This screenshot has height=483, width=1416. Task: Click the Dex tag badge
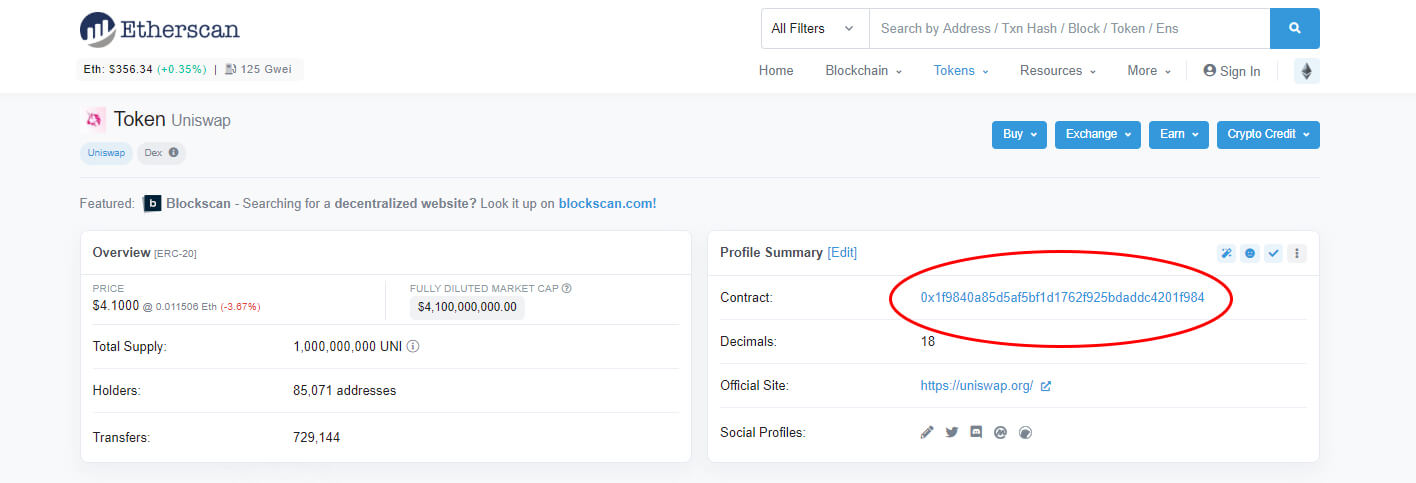pyautogui.click(x=161, y=153)
